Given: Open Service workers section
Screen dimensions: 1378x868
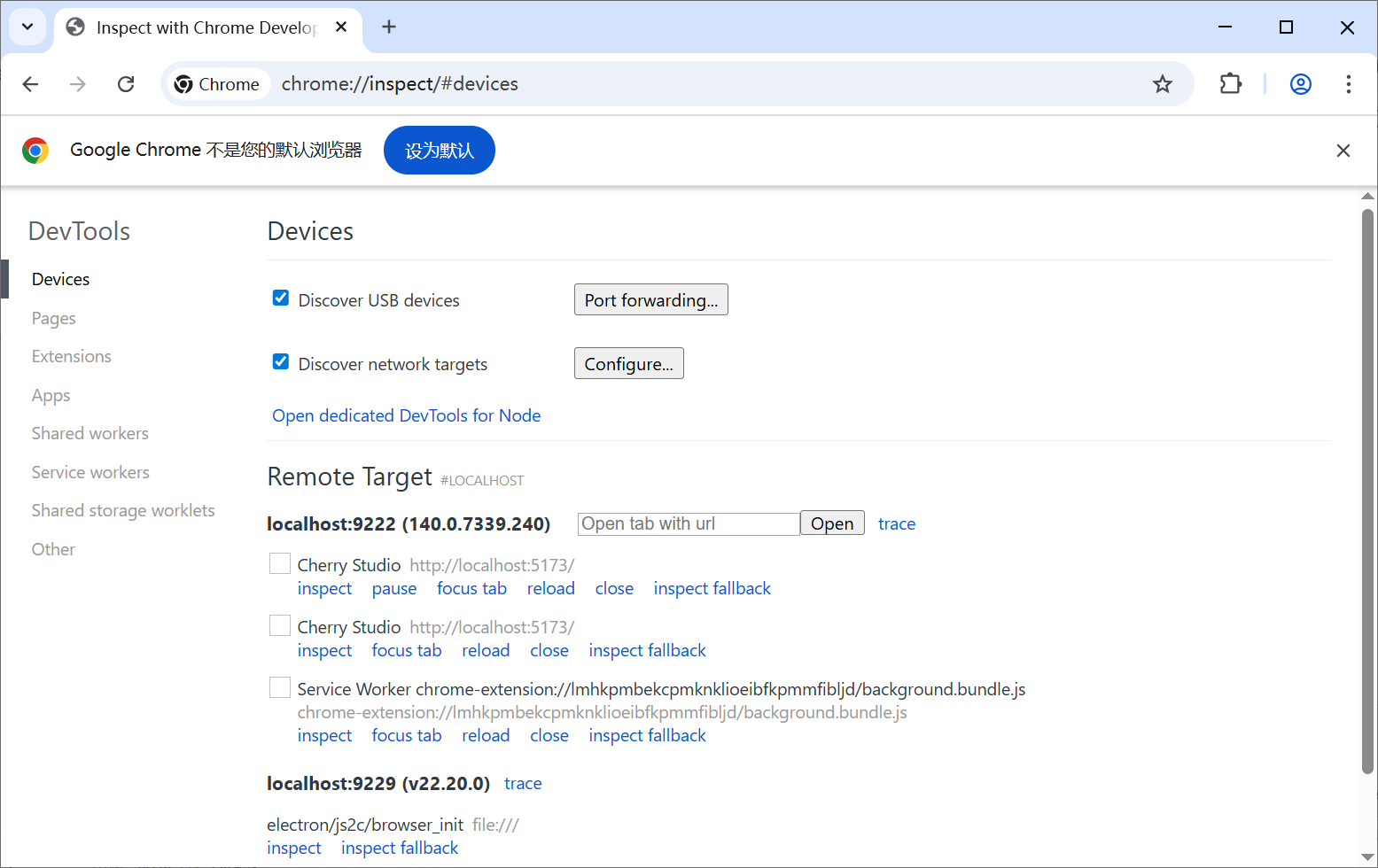Looking at the screenshot, I should point(90,472).
